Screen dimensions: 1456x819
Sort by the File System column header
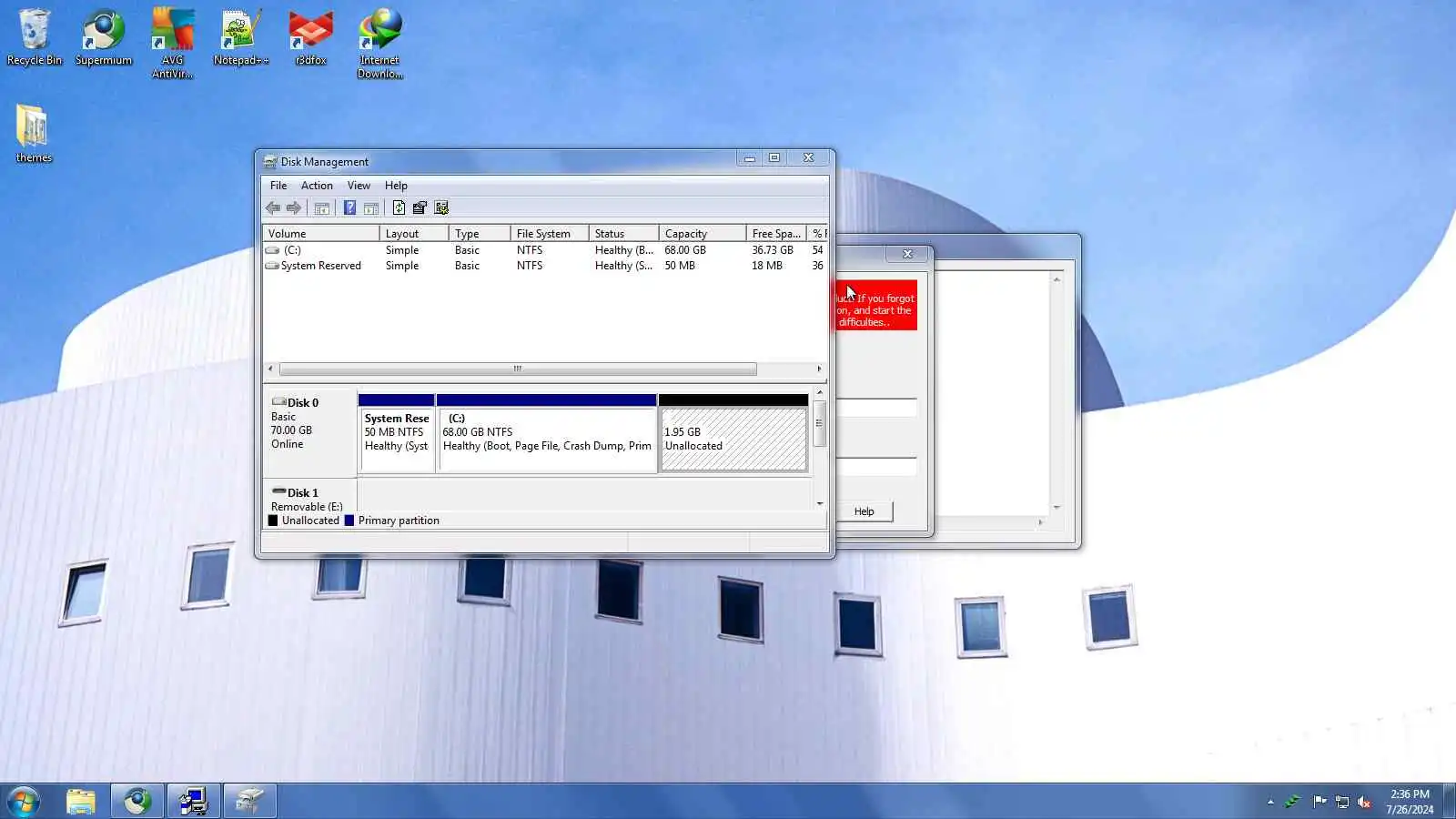coord(550,234)
